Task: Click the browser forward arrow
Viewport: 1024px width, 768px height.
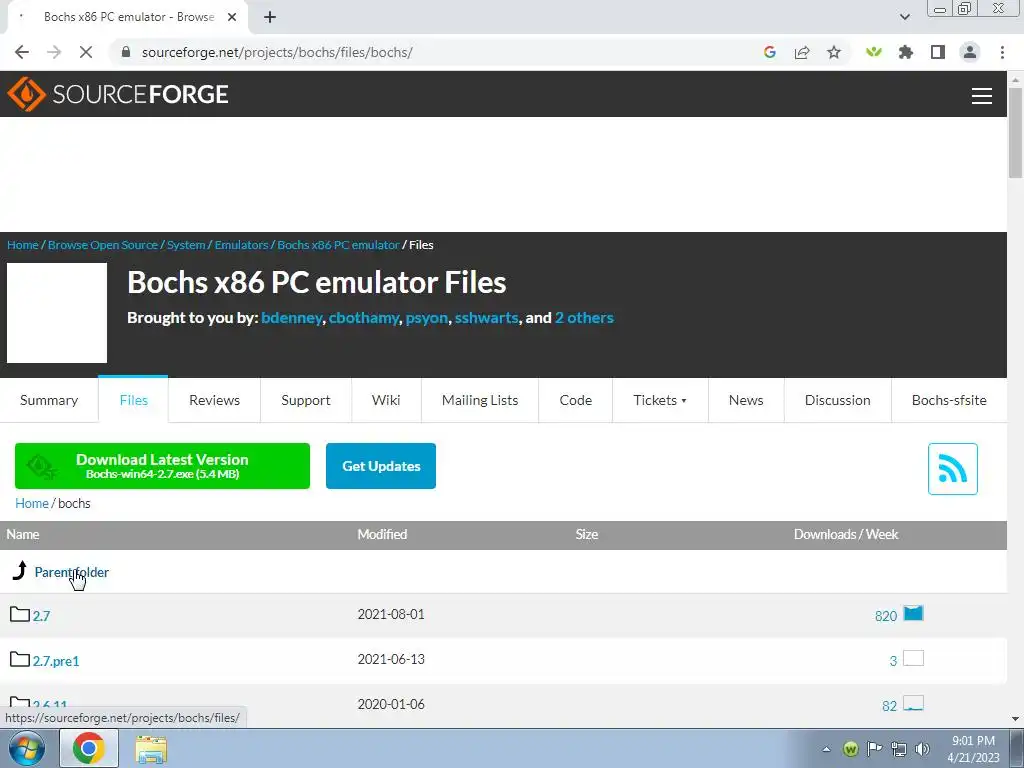Action: [54, 52]
